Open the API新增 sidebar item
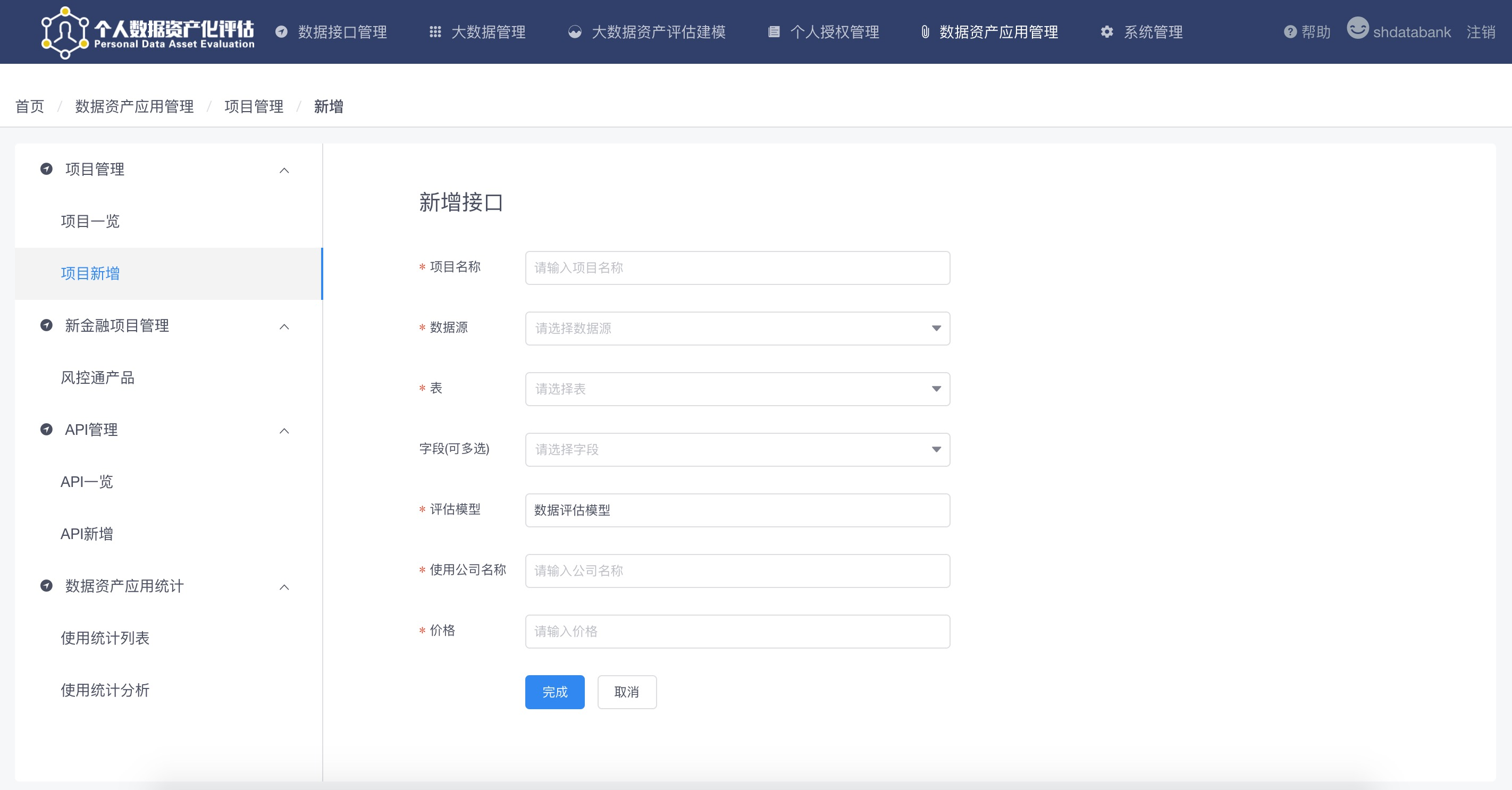 click(x=87, y=534)
